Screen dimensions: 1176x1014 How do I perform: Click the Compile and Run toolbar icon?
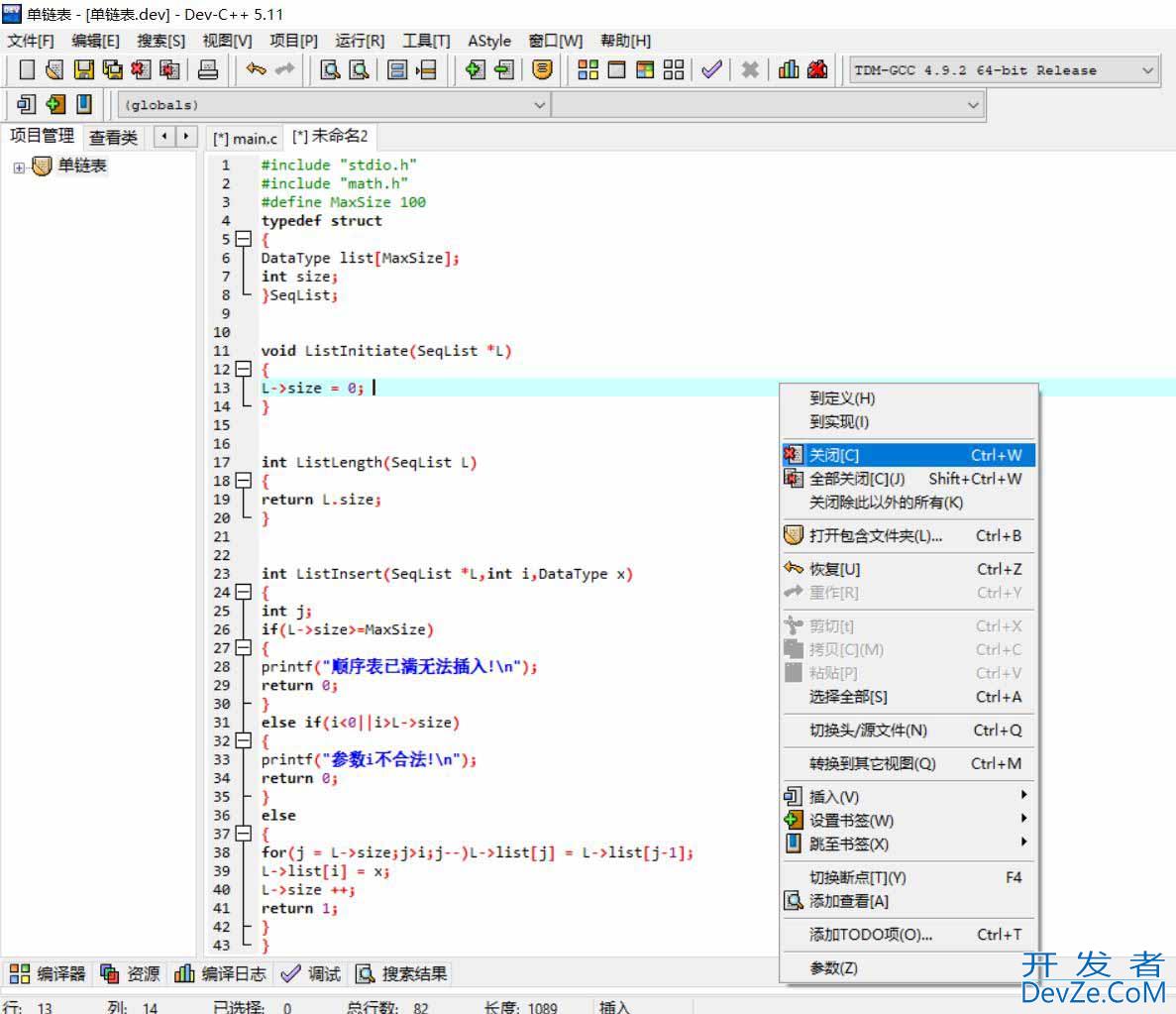click(645, 69)
